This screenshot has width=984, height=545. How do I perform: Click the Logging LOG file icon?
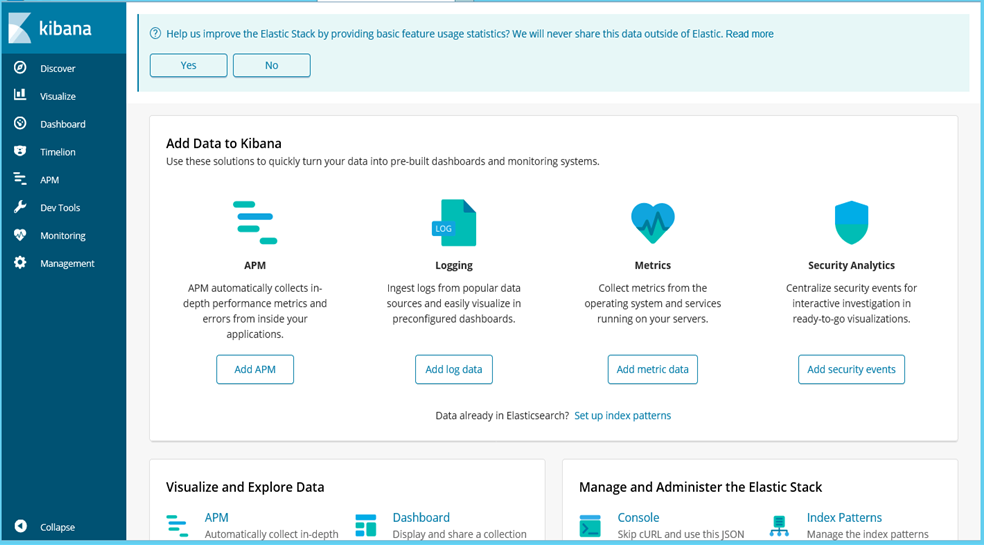(454, 222)
